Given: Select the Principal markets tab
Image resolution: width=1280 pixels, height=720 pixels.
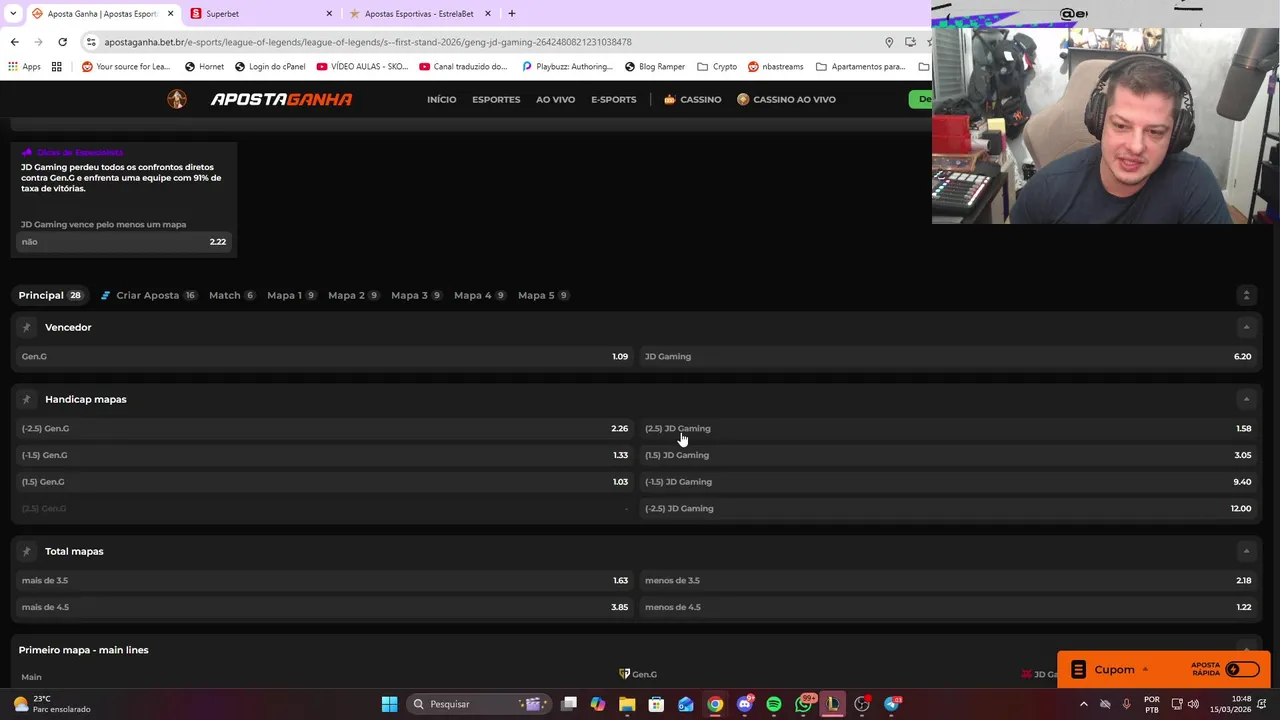Looking at the screenshot, I should pyautogui.click(x=50, y=295).
